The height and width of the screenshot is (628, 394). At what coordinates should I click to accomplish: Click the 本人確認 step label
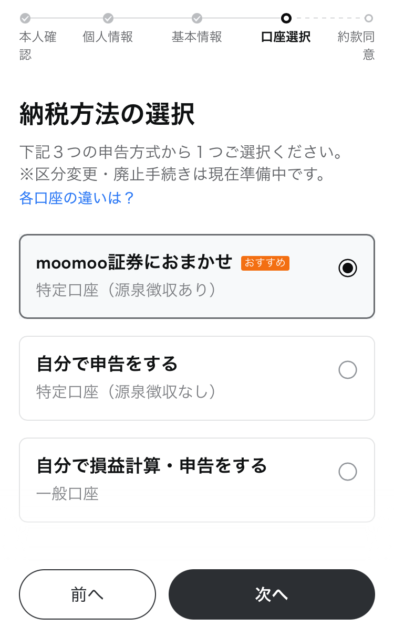(38, 45)
